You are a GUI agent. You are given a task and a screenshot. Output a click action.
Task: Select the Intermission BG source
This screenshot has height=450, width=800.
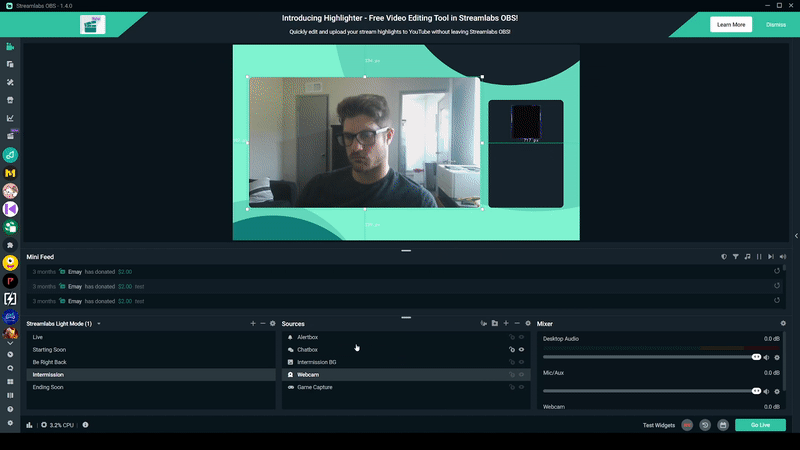[406, 362]
